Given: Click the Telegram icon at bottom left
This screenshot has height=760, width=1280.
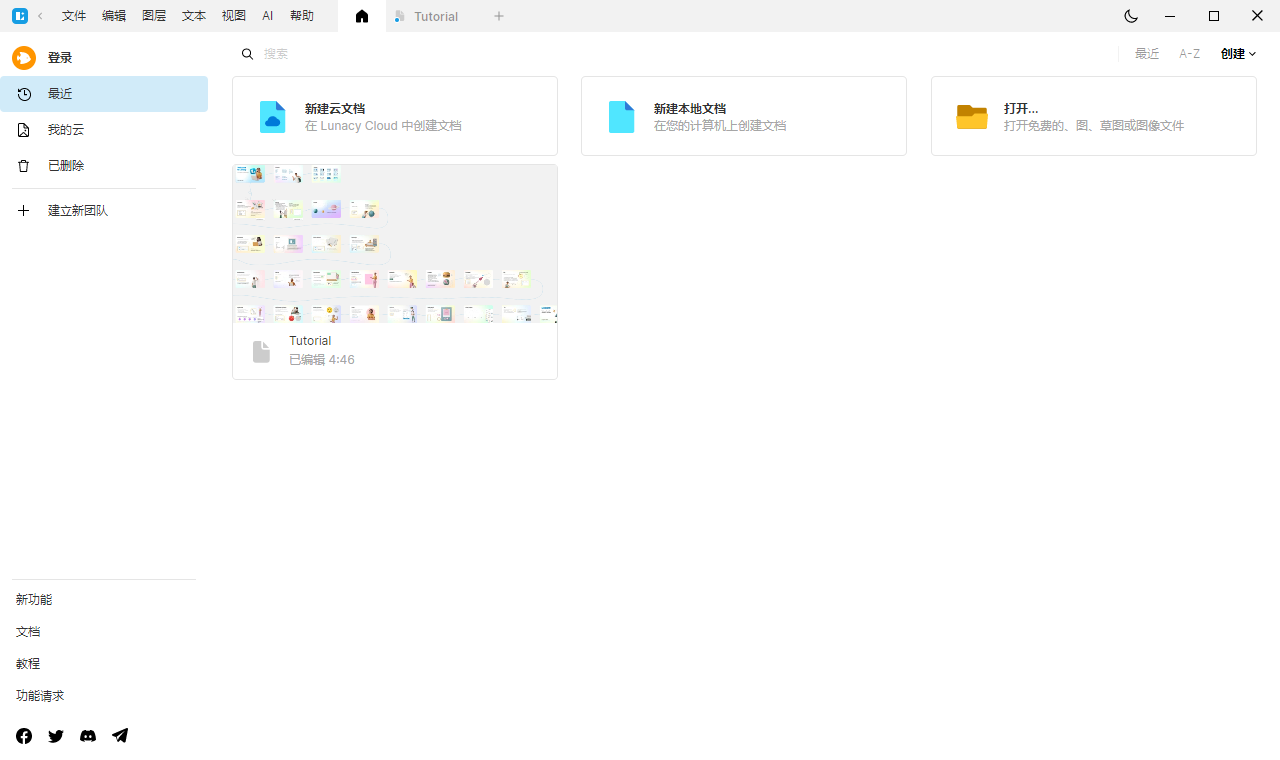Looking at the screenshot, I should 120,736.
